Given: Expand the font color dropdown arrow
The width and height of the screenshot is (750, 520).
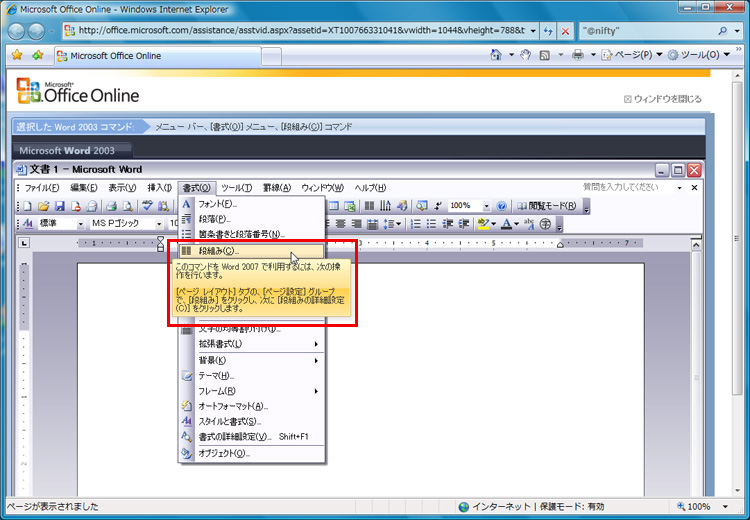Looking at the screenshot, I should click(x=517, y=224).
